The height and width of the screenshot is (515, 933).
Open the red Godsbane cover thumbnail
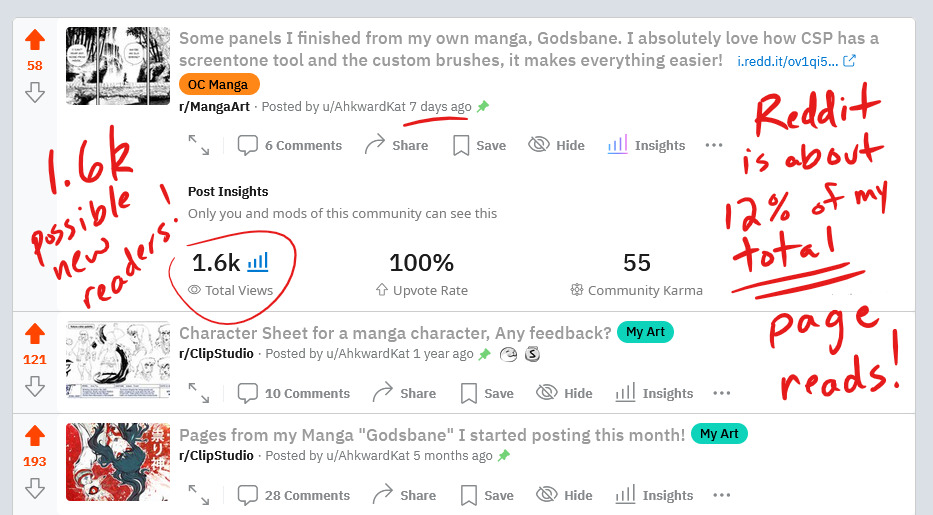pyautogui.click(x=118, y=461)
